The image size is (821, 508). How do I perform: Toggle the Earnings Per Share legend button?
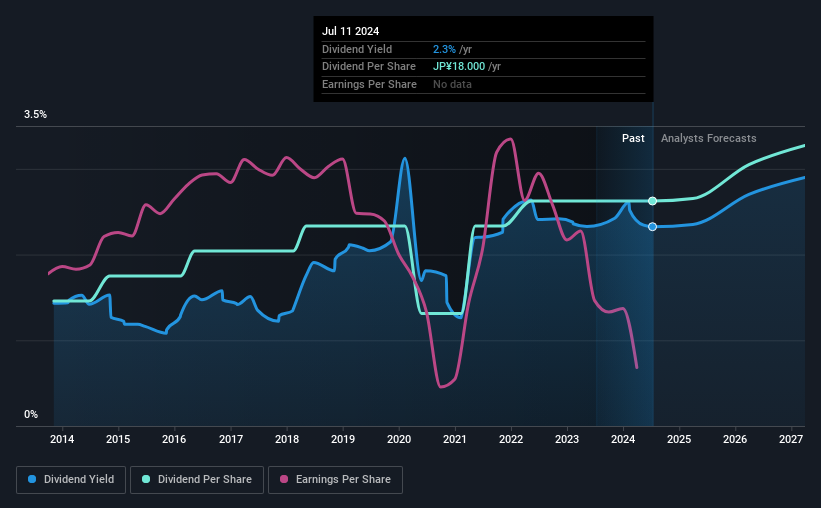tap(335, 480)
